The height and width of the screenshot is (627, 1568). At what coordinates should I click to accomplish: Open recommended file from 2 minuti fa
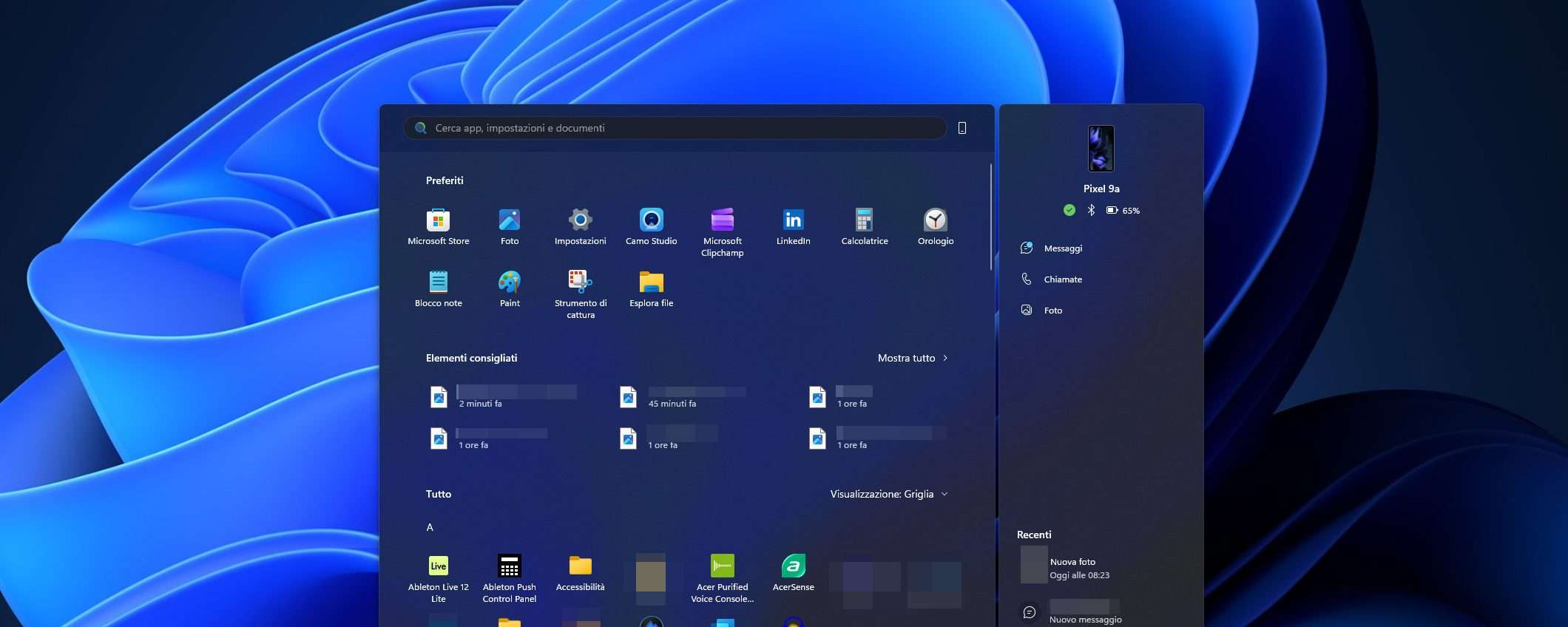503,397
